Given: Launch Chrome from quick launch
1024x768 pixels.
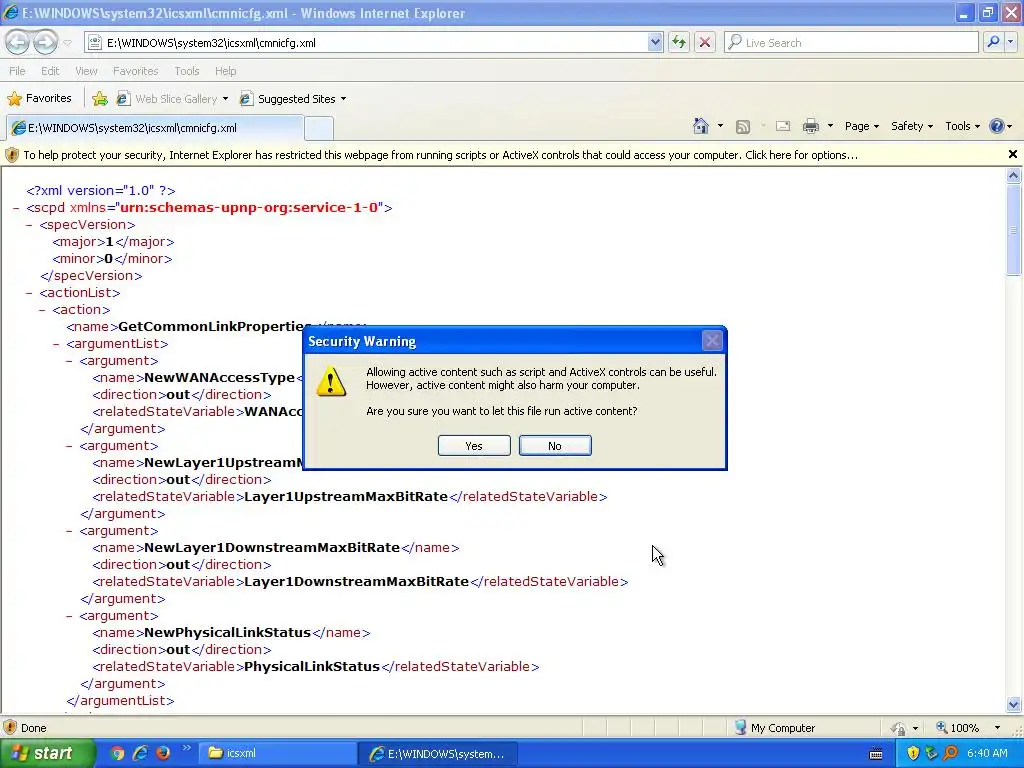Looking at the screenshot, I should click(x=117, y=753).
